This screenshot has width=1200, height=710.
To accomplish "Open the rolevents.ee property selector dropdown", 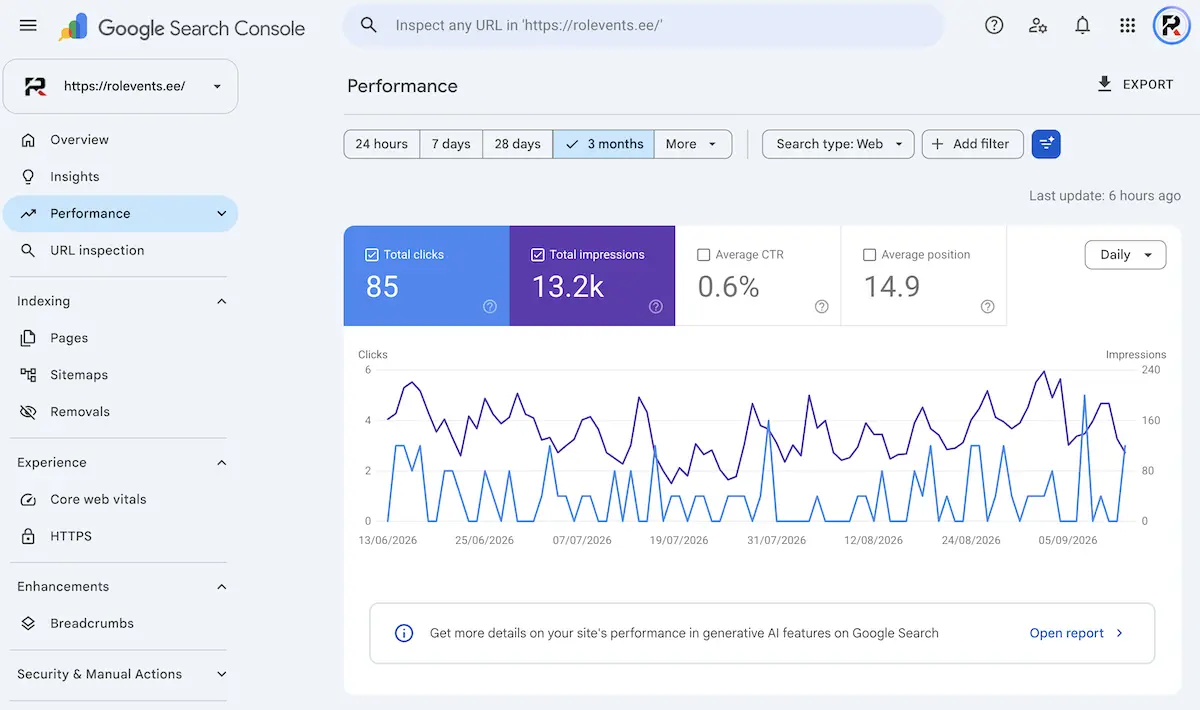I will pos(121,86).
